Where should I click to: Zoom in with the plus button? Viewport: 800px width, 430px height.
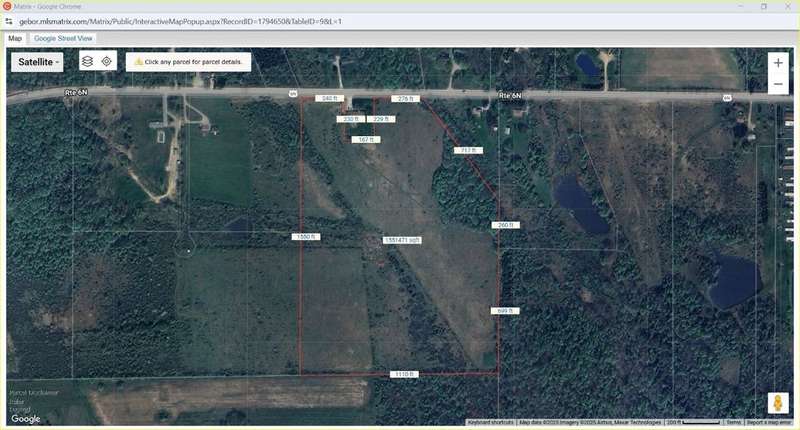point(778,62)
